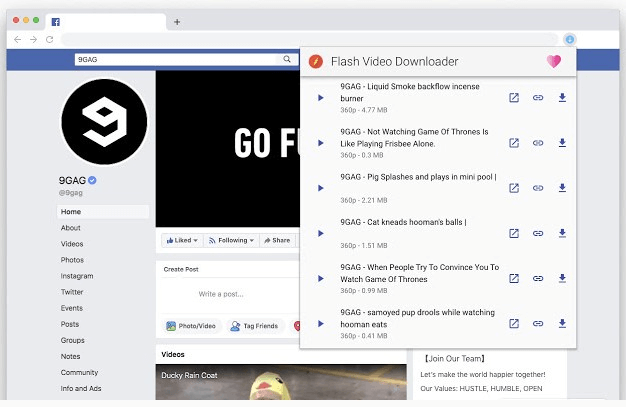
Task: Click the Share button
Action: coord(277,240)
